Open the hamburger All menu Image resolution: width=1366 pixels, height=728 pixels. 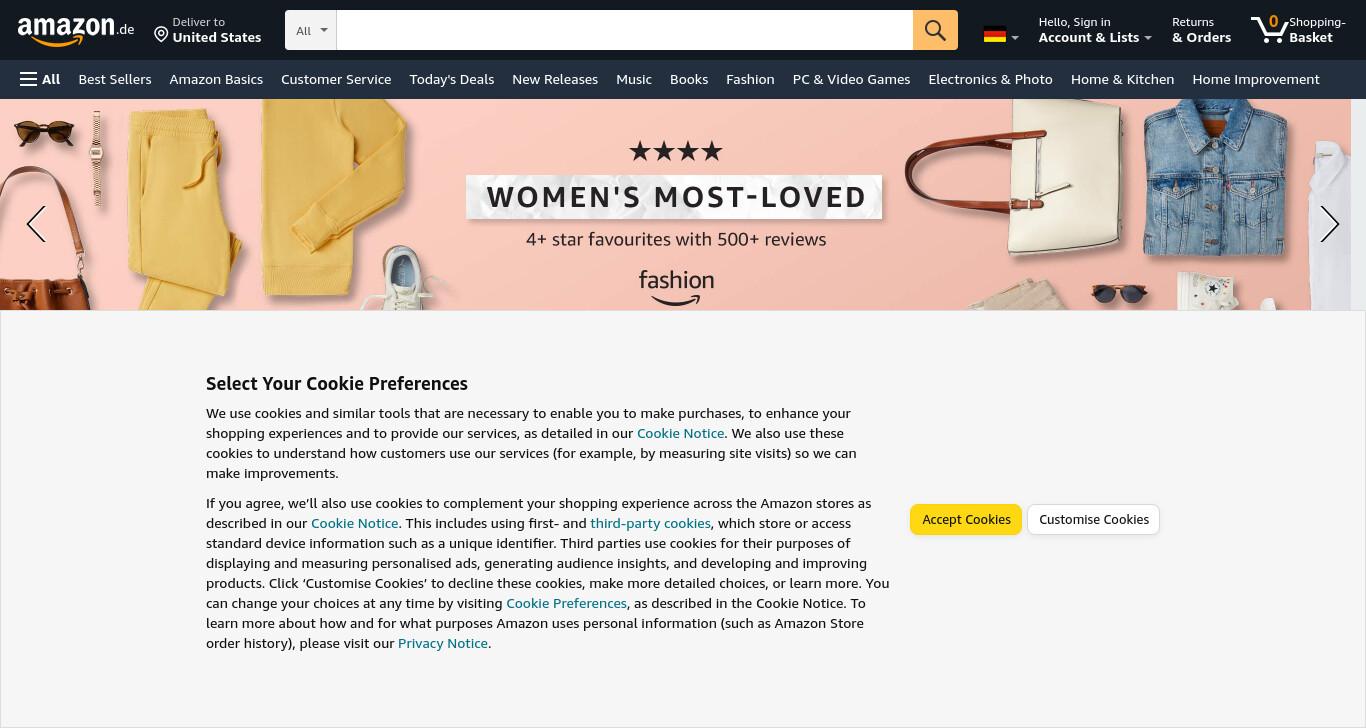(40, 79)
